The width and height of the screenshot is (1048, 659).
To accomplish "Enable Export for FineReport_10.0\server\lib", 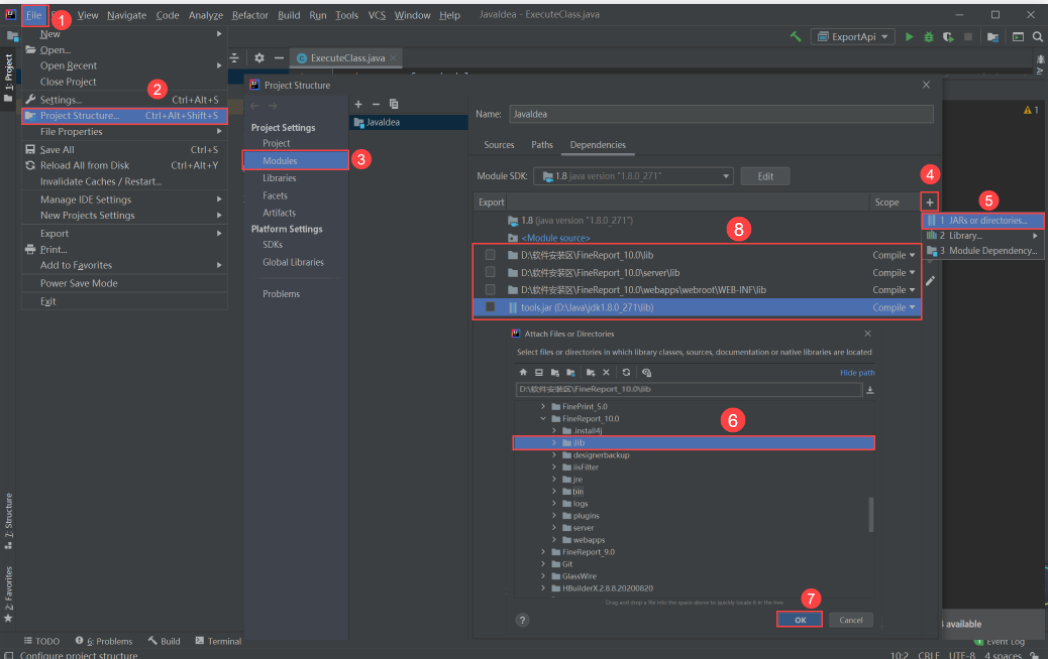I will tap(490, 272).
